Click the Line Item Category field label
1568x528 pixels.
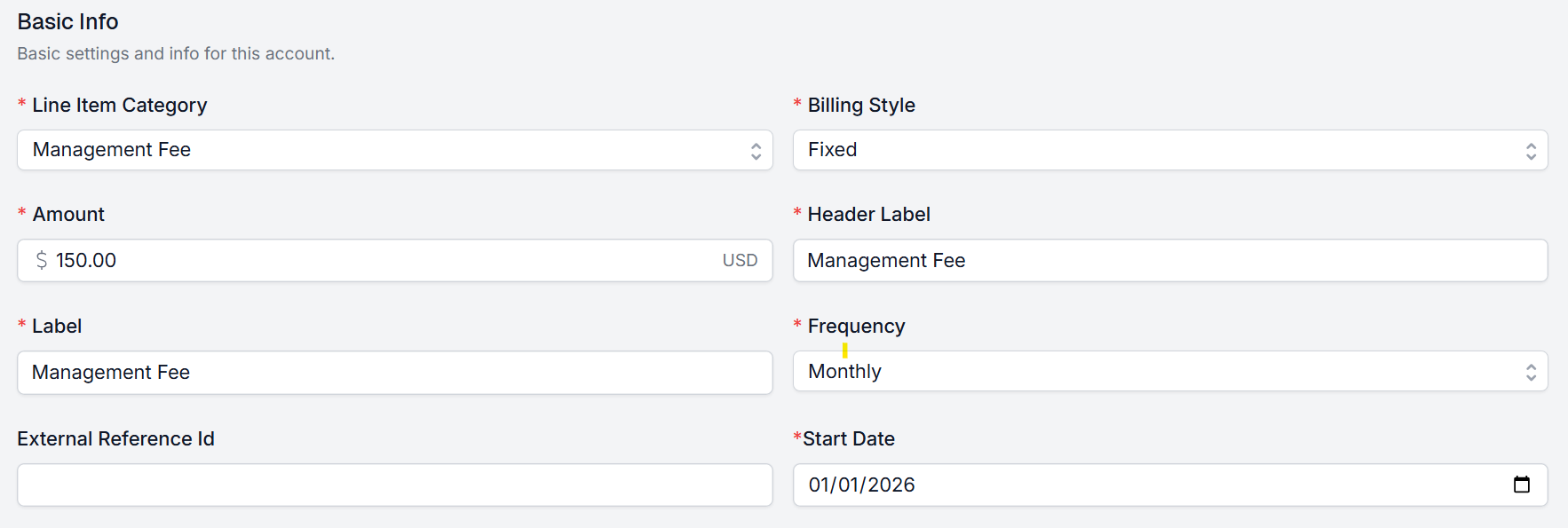[x=119, y=105]
